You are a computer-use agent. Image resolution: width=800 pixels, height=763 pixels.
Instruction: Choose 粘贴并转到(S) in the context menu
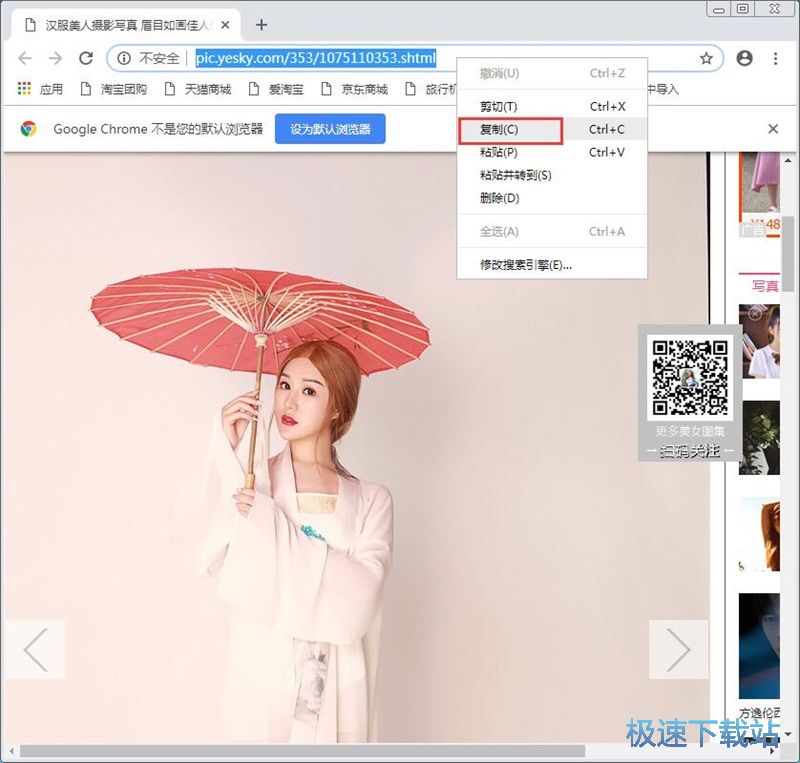pos(516,175)
